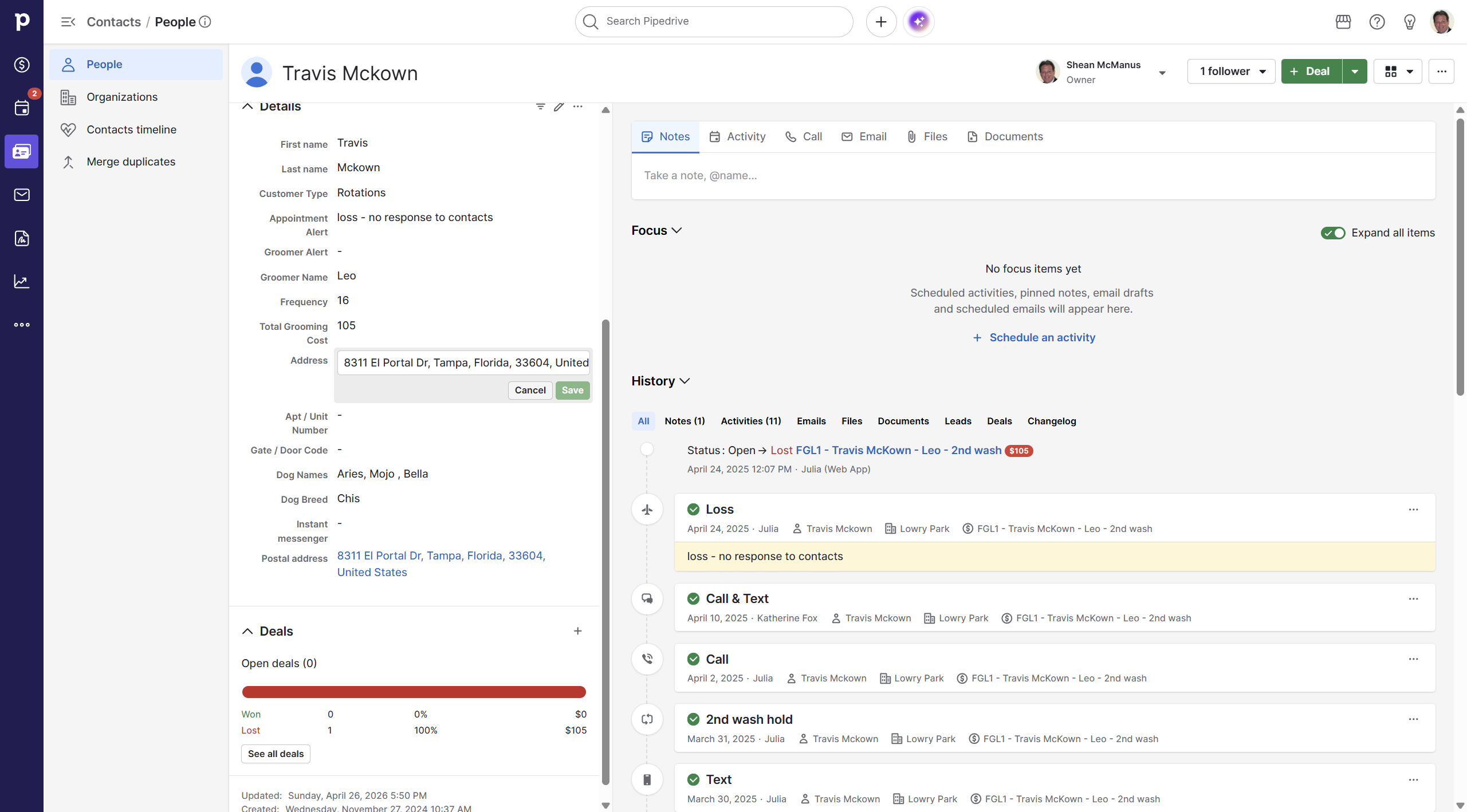Collapse the Deals section
This screenshot has height=812, width=1467.
pos(247,631)
